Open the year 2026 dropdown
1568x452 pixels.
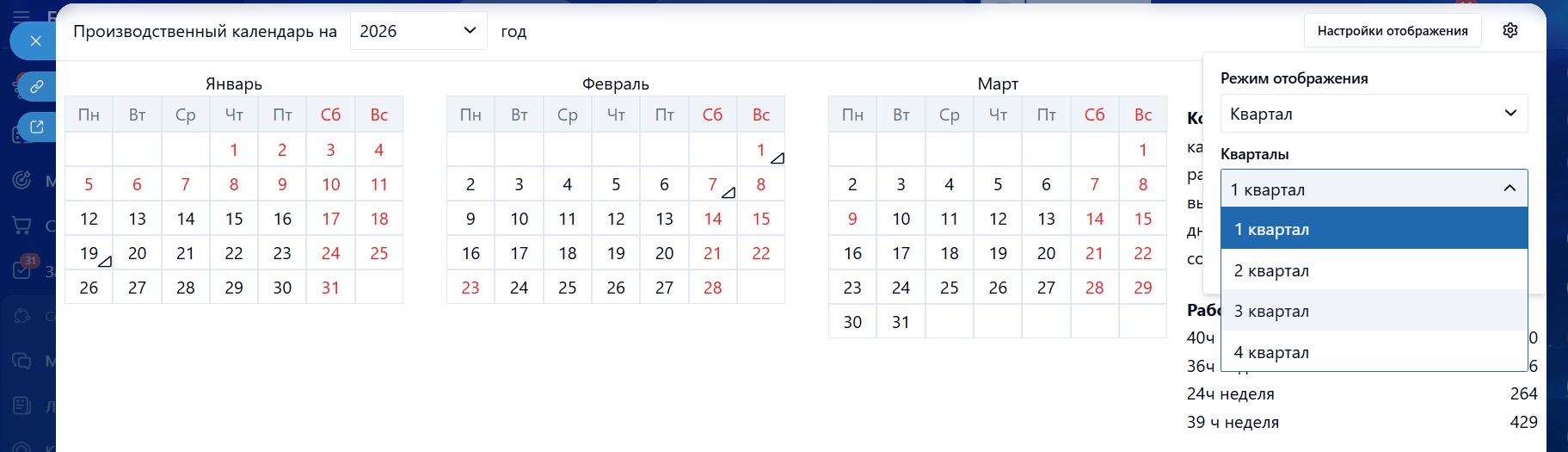419,31
